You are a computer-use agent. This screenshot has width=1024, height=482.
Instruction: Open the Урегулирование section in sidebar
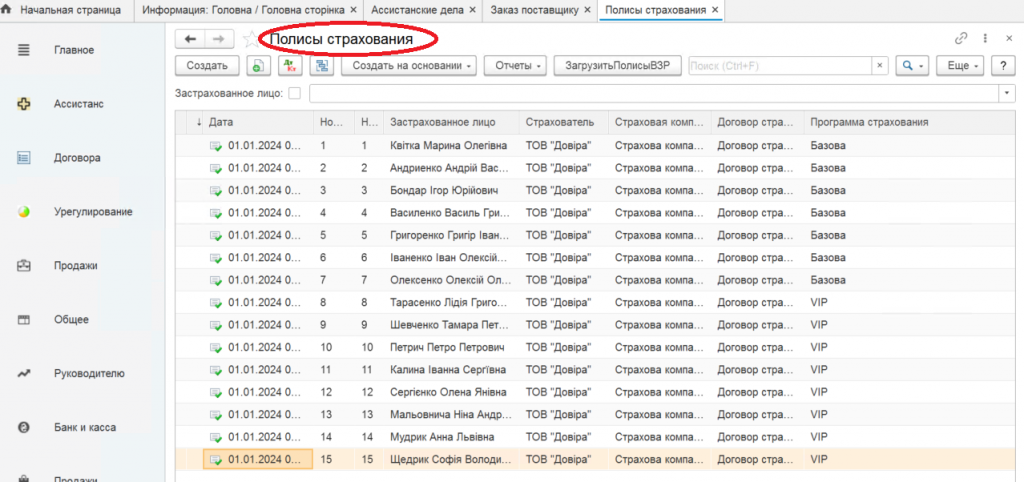click(93, 212)
